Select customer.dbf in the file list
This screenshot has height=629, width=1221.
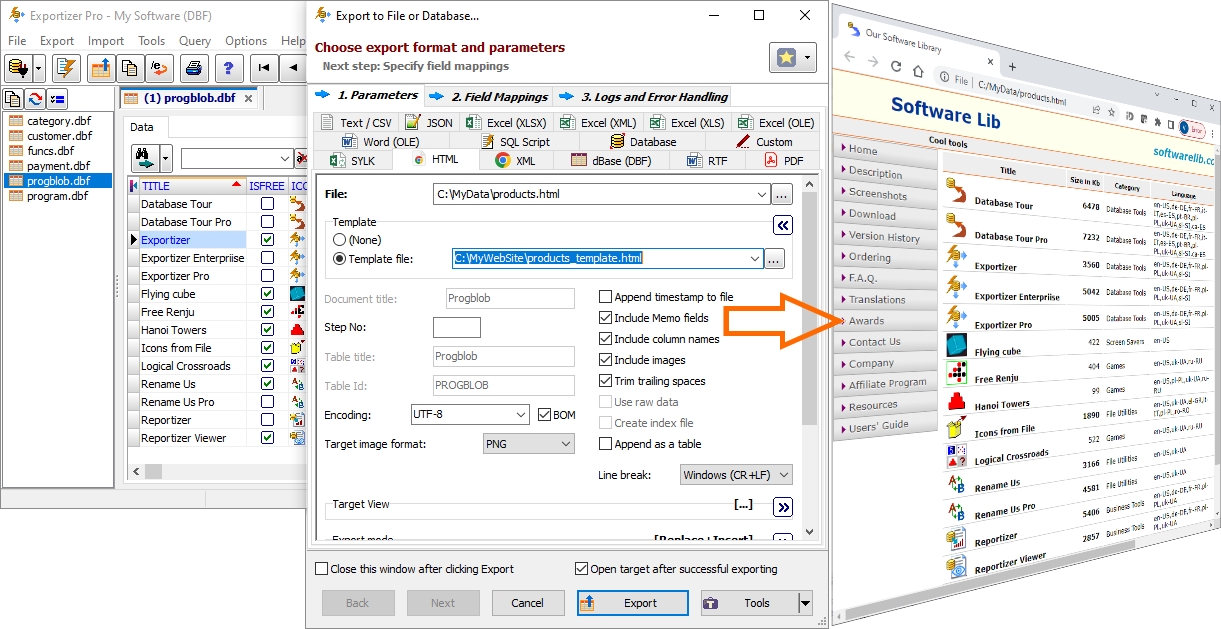(x=58, y=136)
